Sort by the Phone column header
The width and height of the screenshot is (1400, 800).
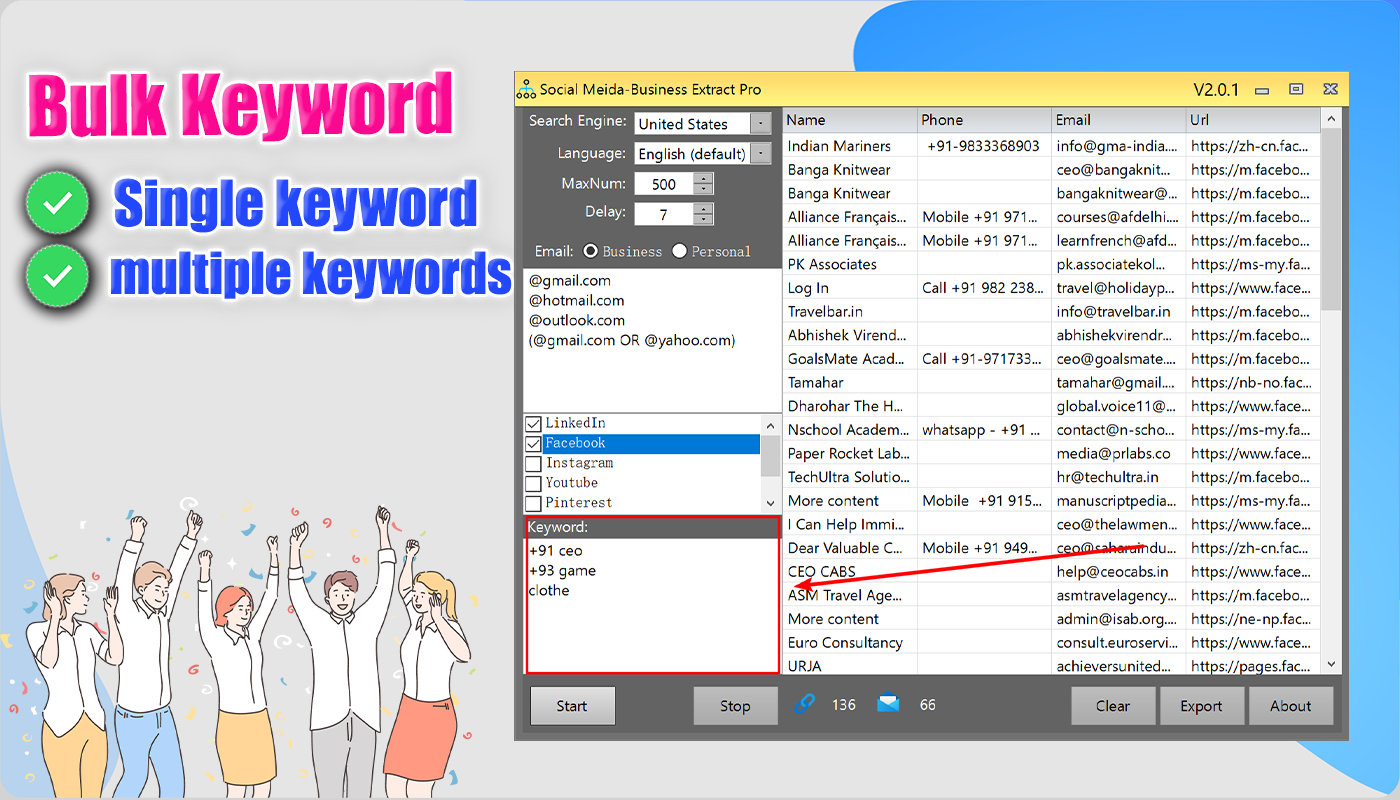coord(984,120)
